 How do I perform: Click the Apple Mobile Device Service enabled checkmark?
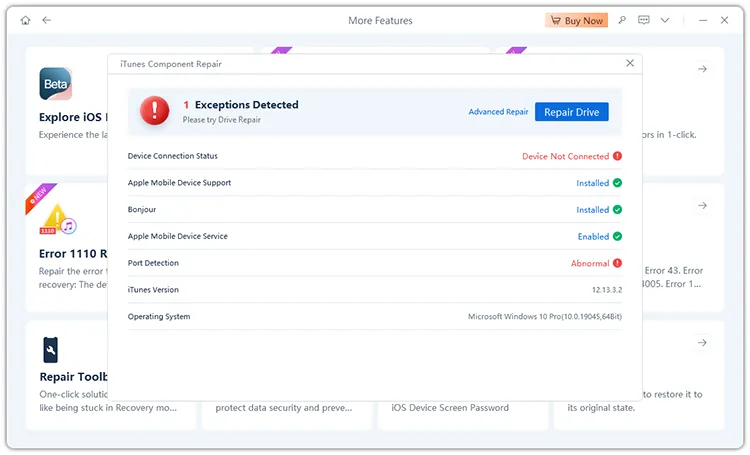click(618, 237)
